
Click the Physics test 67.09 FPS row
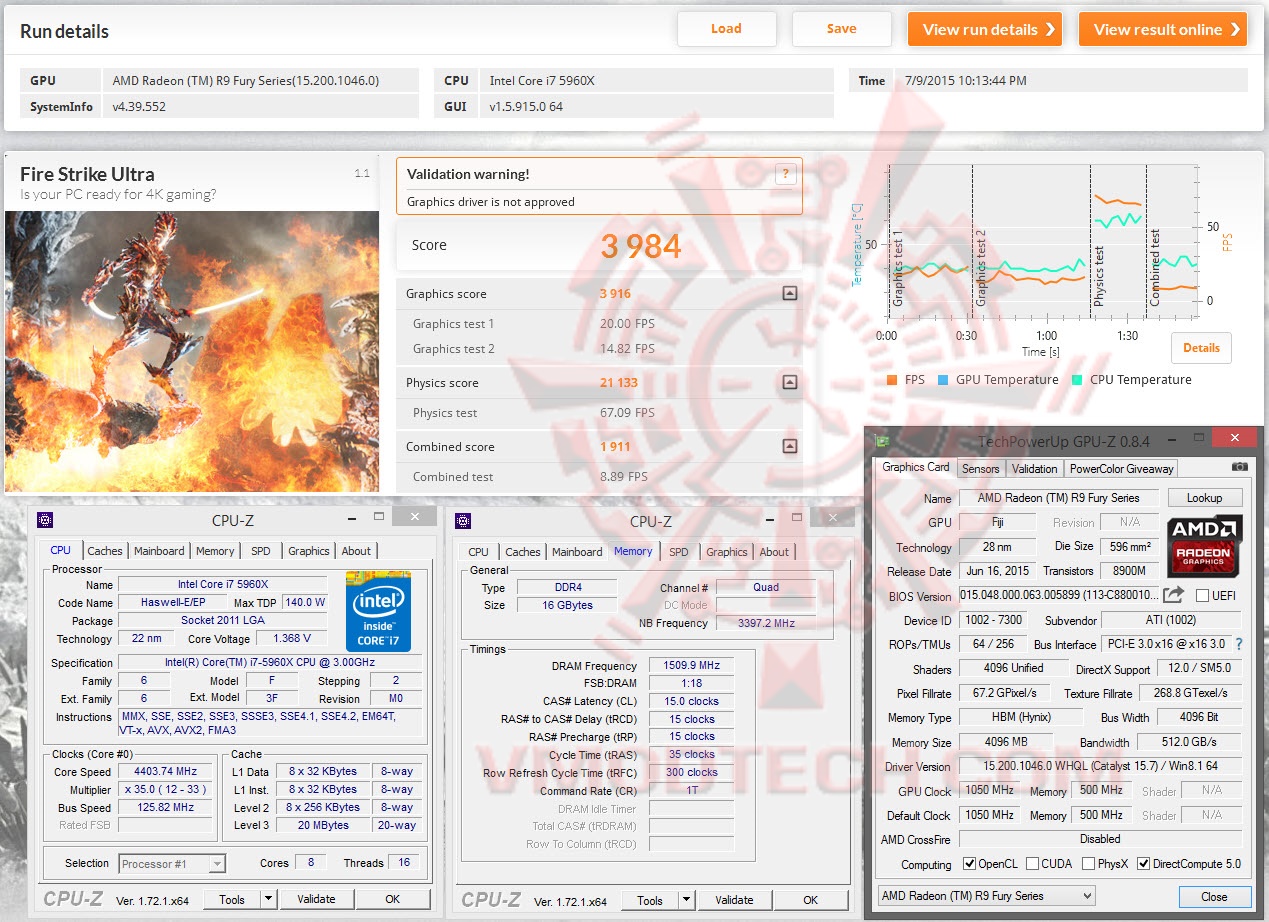[x=599, y=413]
